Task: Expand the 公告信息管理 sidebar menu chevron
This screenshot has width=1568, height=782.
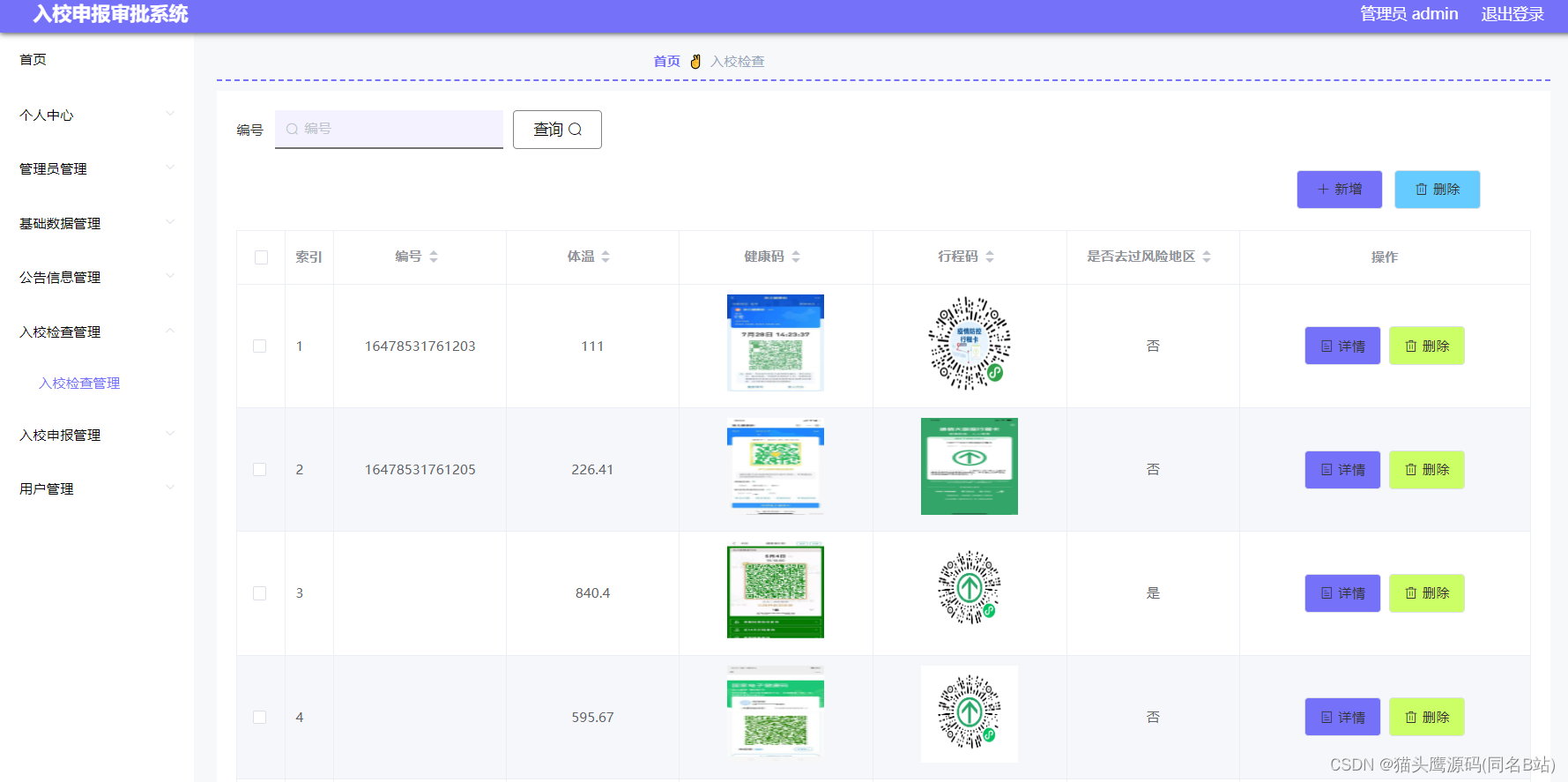Action: click(170, 275)
